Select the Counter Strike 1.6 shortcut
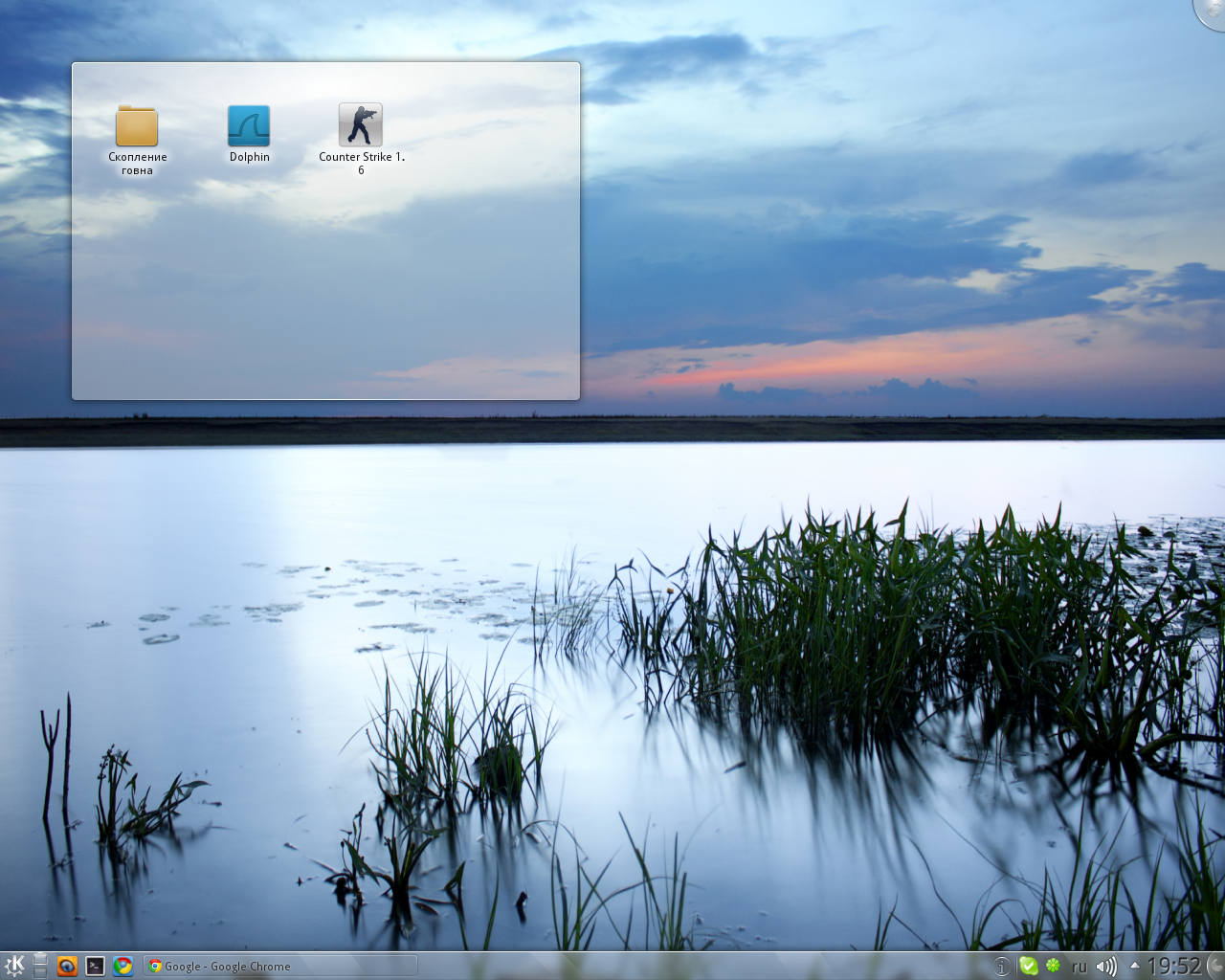Viewport: 1225px width, 980px height. click(x=361, y=140)
